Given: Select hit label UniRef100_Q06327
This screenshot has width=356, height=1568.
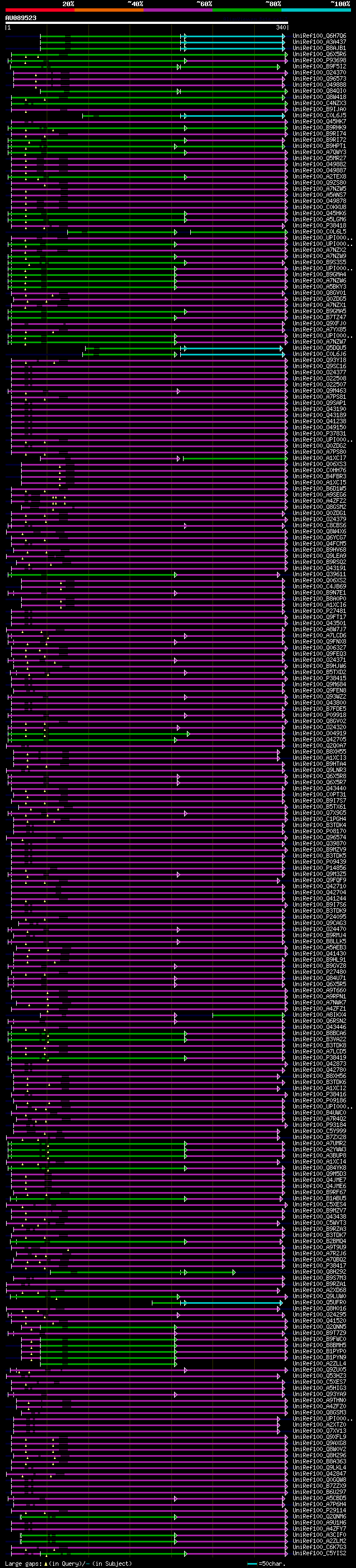Looking at the screenshot, I should point(319,647).
